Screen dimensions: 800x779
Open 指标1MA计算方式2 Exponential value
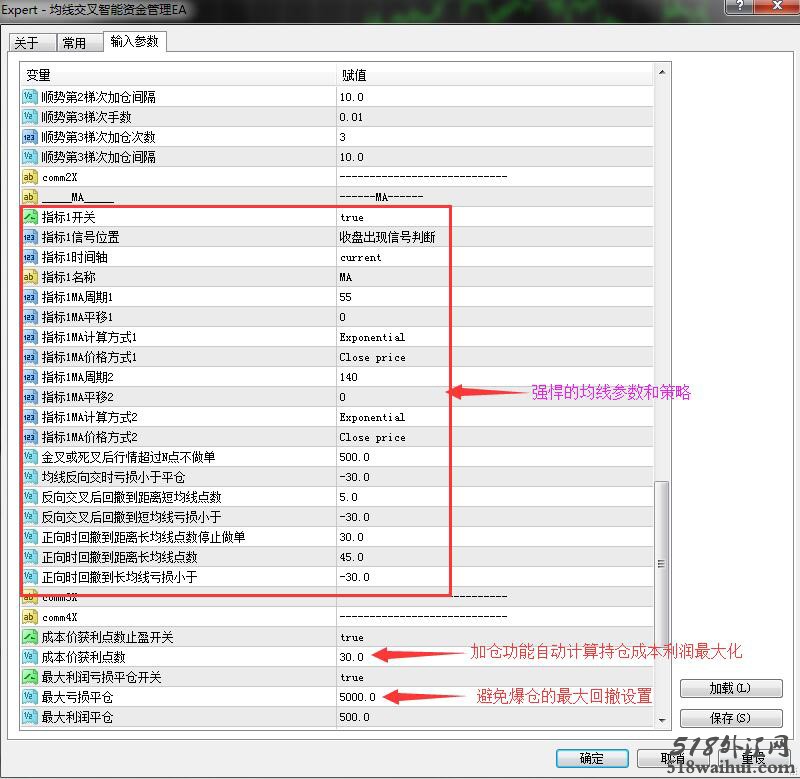pos(372,417)
